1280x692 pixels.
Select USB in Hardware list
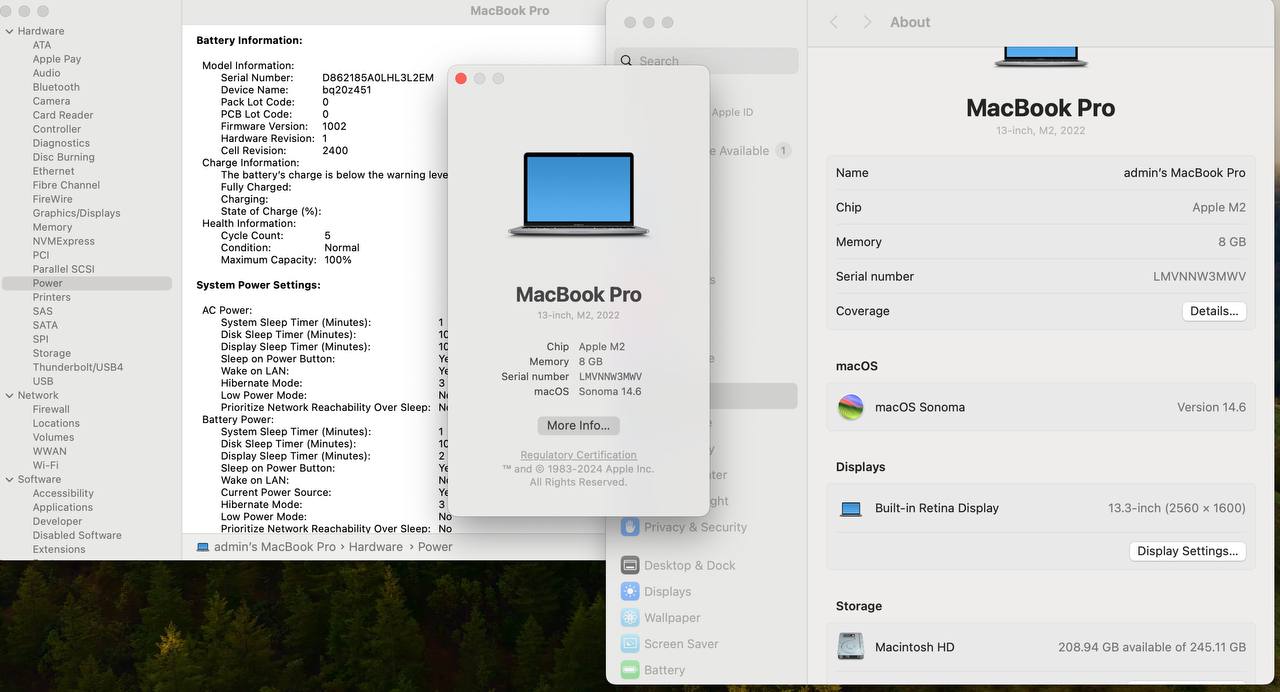pyautogui.click(x=43, y=381)
